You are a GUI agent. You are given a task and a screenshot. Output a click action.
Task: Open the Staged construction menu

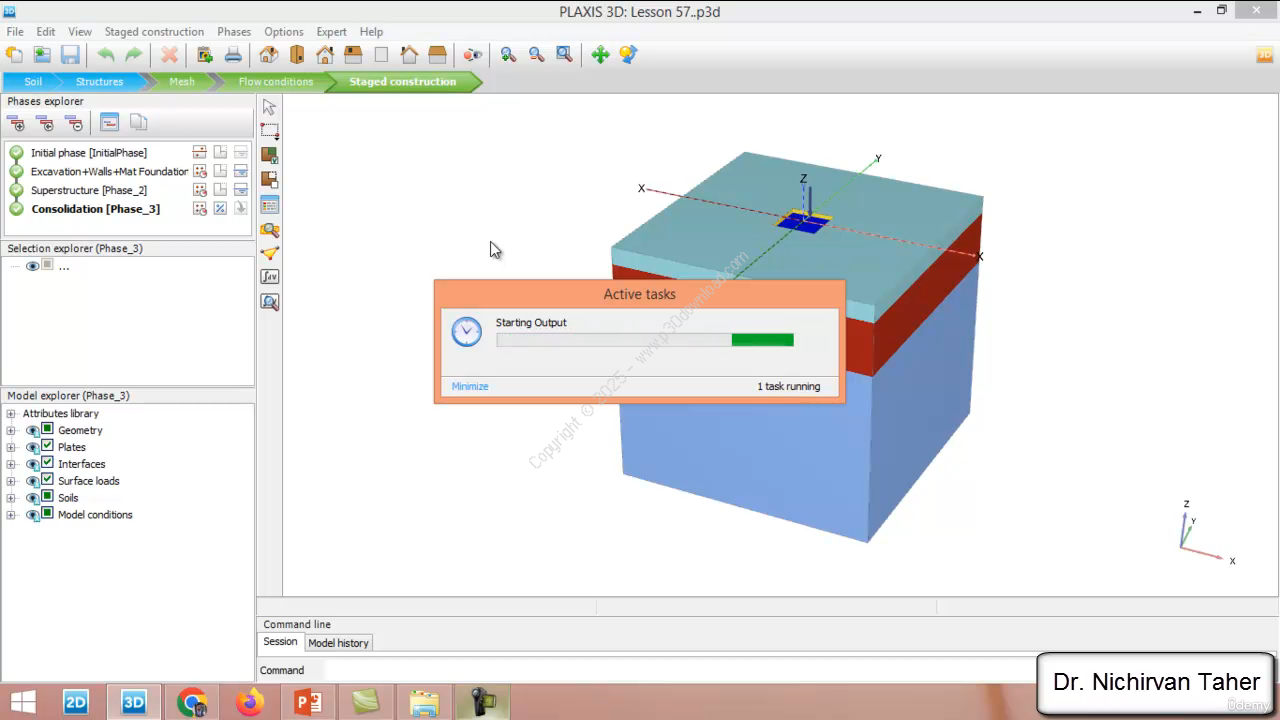(x=154, y=32)
